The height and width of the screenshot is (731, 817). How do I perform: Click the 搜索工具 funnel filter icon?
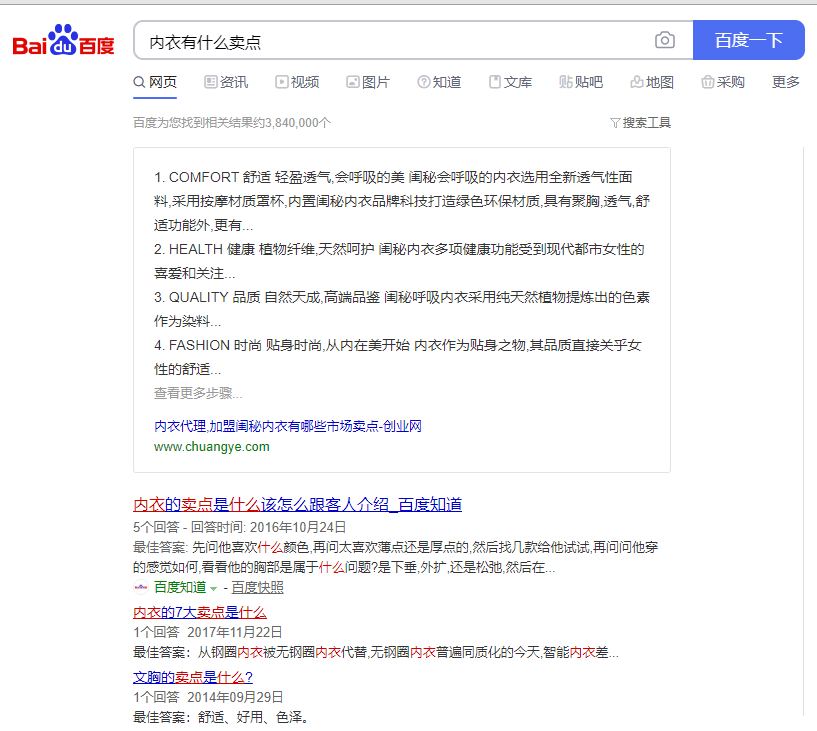pos(615,123)
